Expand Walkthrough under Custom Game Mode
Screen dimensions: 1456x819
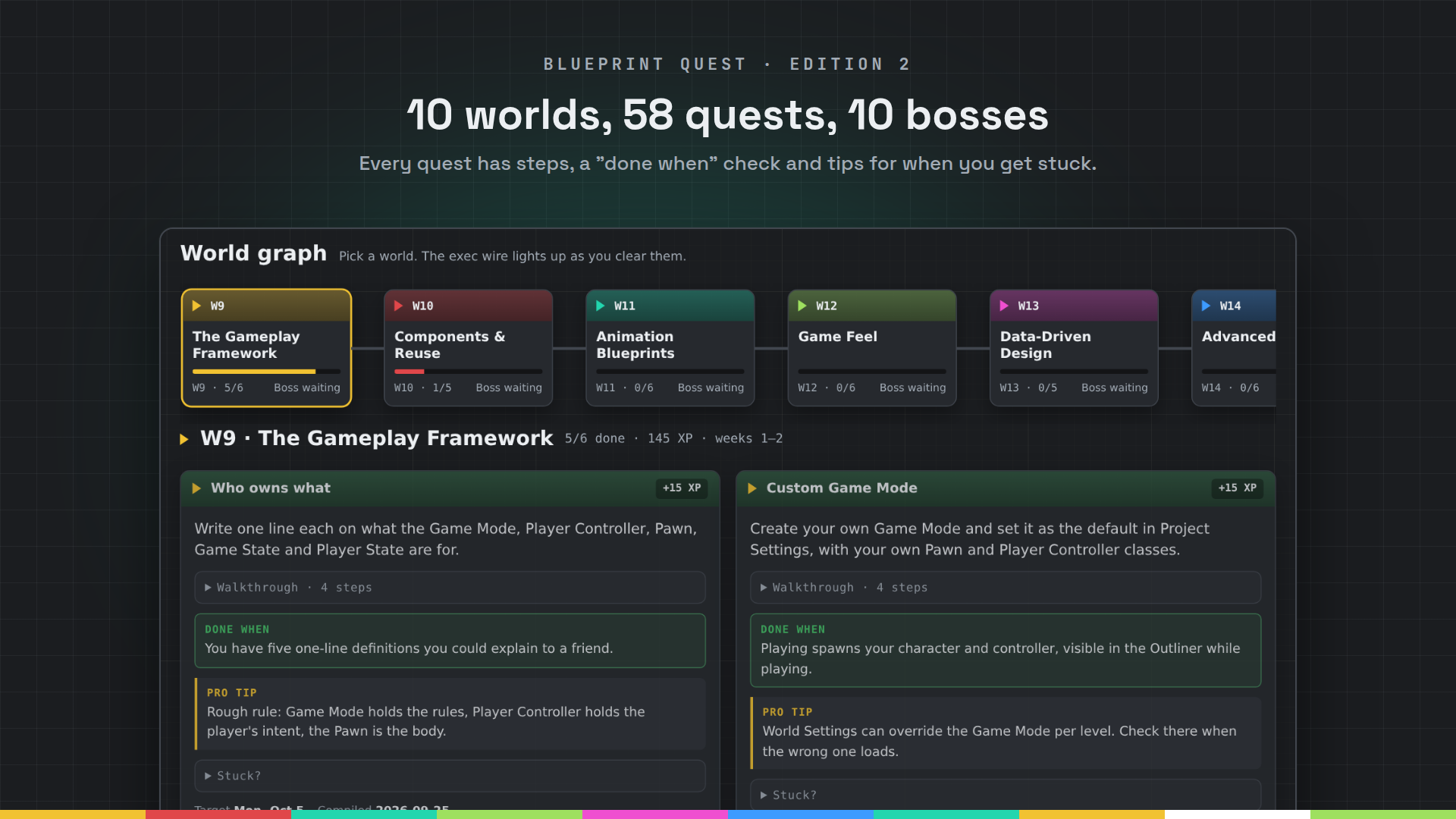1006,588
